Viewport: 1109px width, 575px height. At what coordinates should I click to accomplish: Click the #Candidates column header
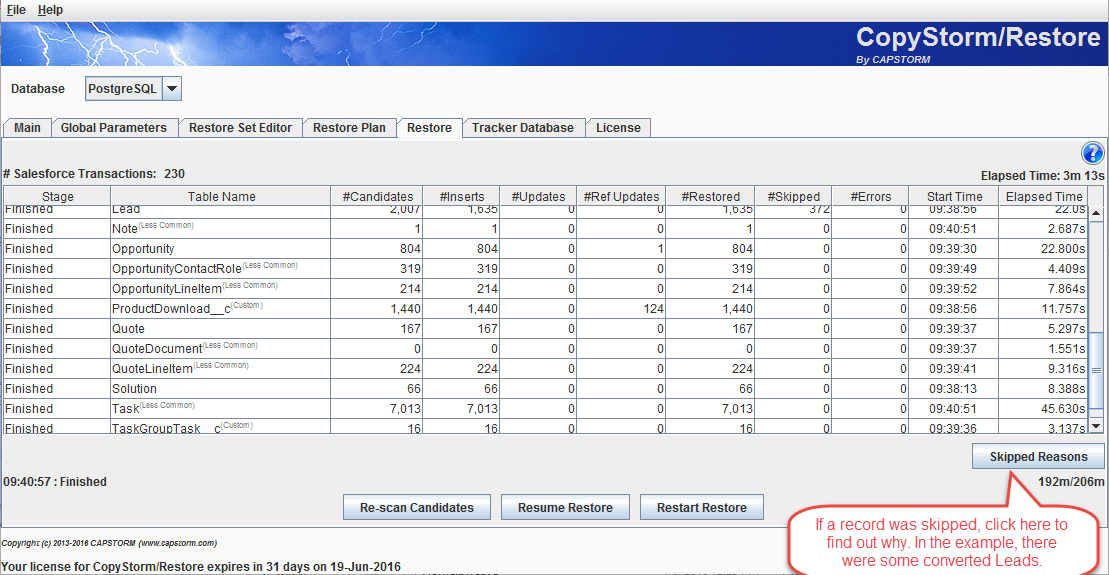[x=378, y=197]
